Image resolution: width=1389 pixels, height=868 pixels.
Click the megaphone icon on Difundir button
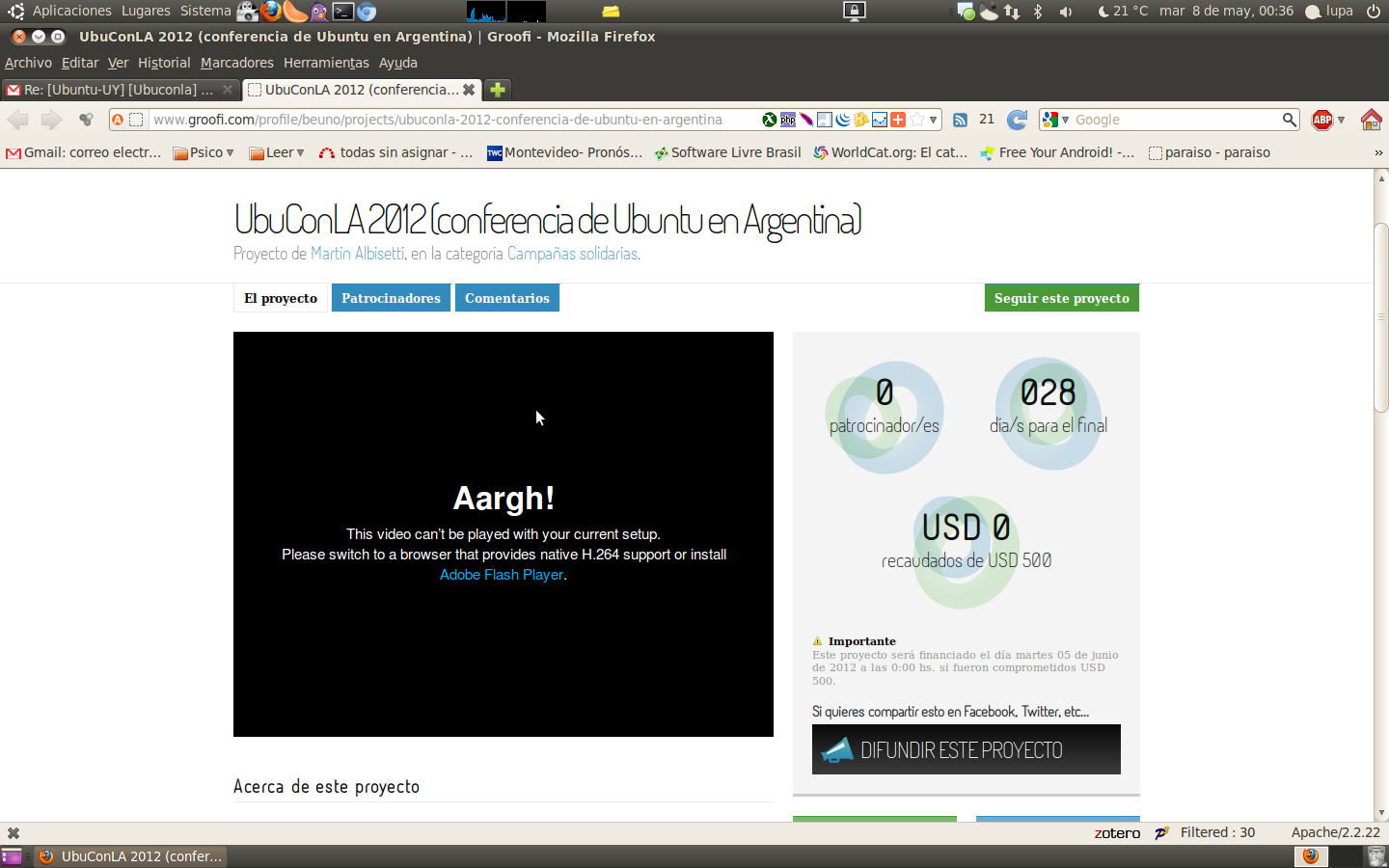837,750
